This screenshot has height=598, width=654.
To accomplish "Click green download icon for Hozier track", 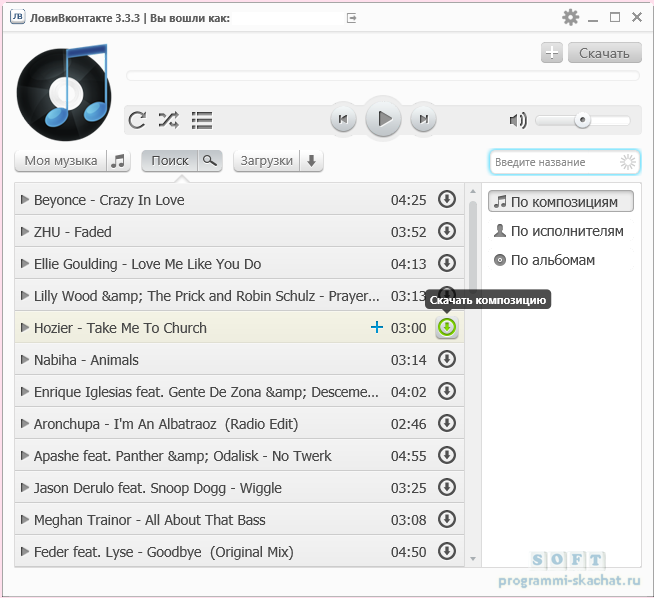I will 447,327.
